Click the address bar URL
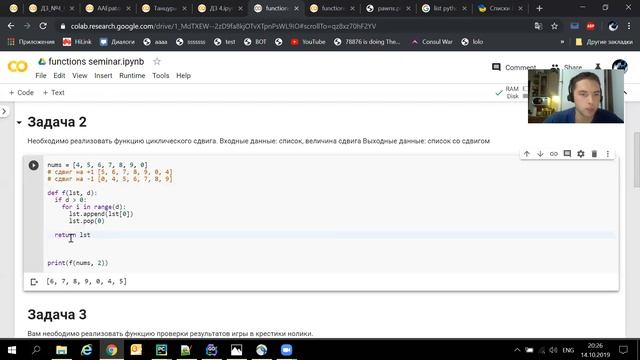This screenshot has height=360, width=640. [x=223, y=26]
